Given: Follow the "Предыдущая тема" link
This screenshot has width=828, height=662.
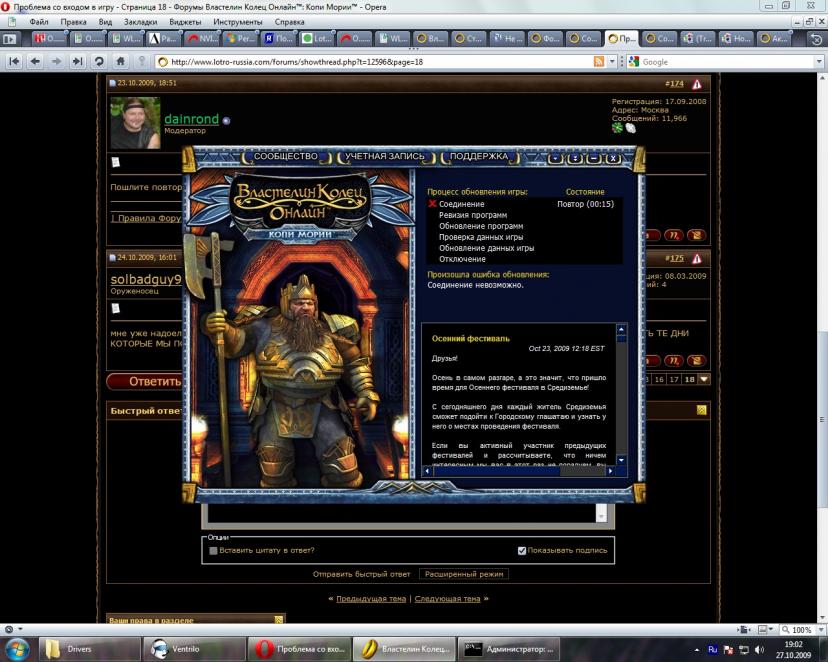Looking at the screenshot, I should pos(371,598).
